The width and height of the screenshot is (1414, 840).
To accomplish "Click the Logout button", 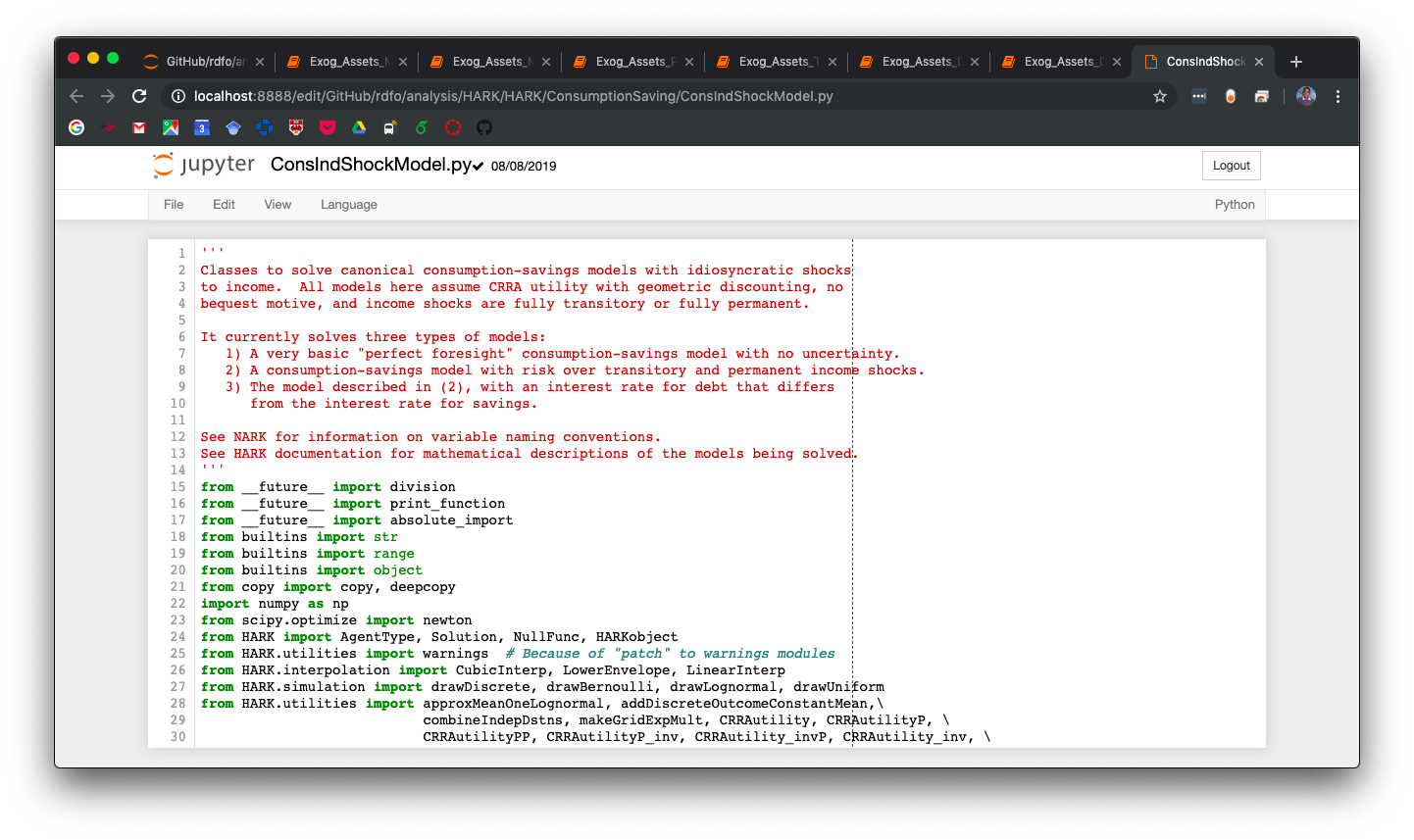I will (x=1231, y=165).
